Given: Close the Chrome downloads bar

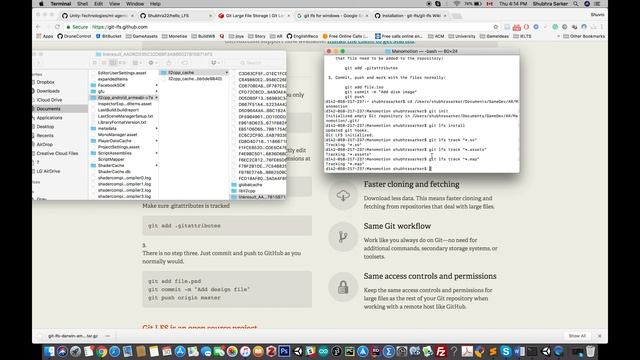Looking at the screenshot, I should (600, 336).
